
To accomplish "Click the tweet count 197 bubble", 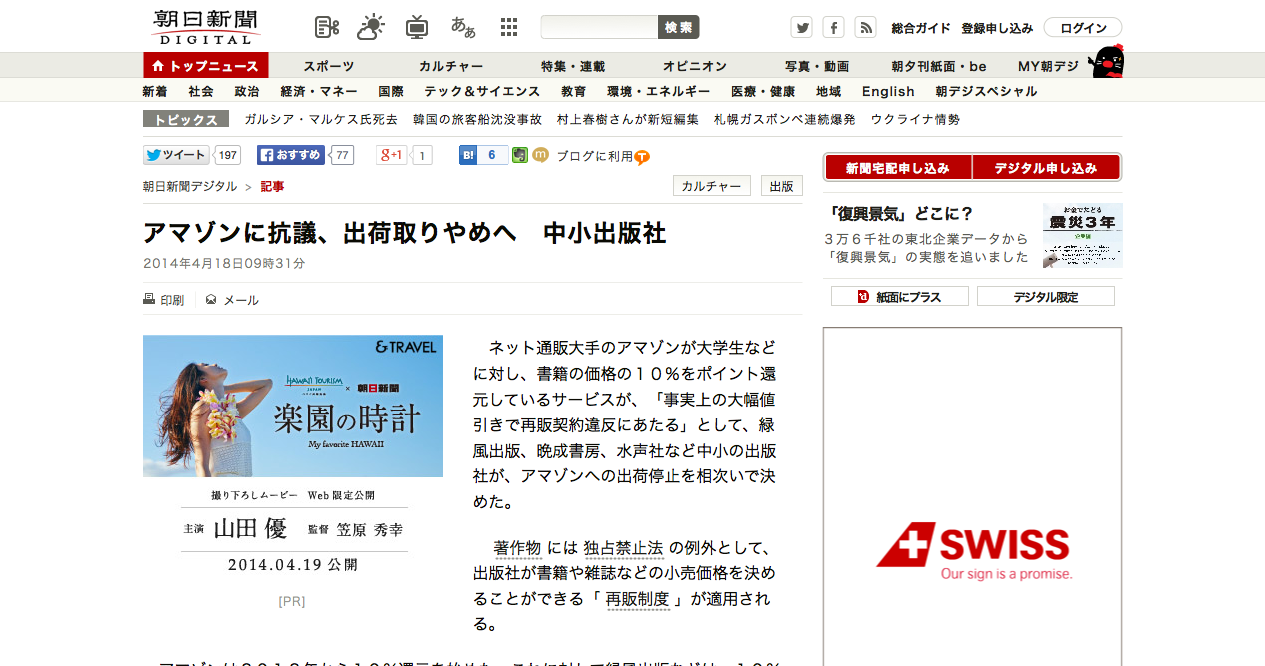I will point(228,155).
